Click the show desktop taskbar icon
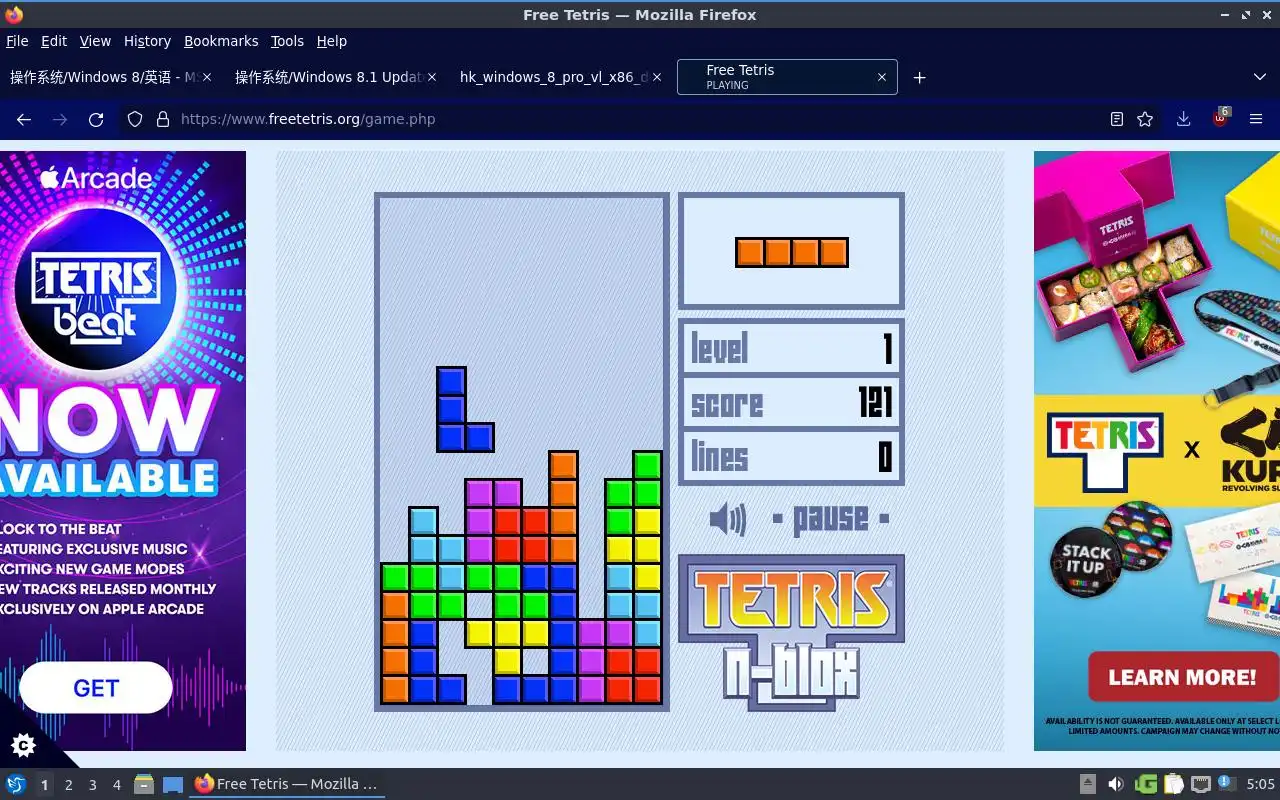Screen dimensions: 1280x800 173,785
